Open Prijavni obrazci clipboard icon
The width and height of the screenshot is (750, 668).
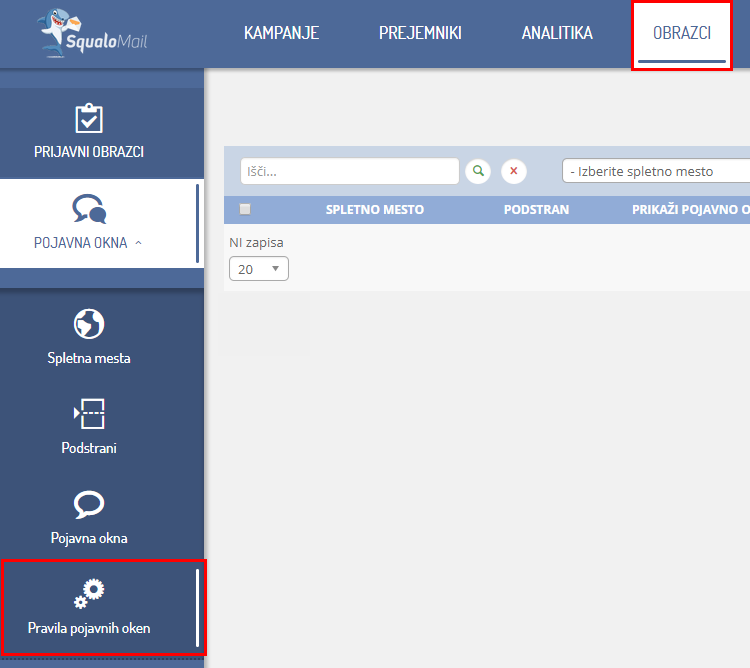89,118
